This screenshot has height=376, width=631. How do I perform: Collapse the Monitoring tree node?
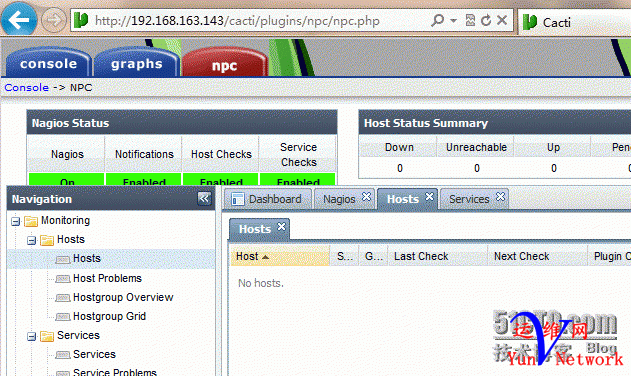[15, 221]
